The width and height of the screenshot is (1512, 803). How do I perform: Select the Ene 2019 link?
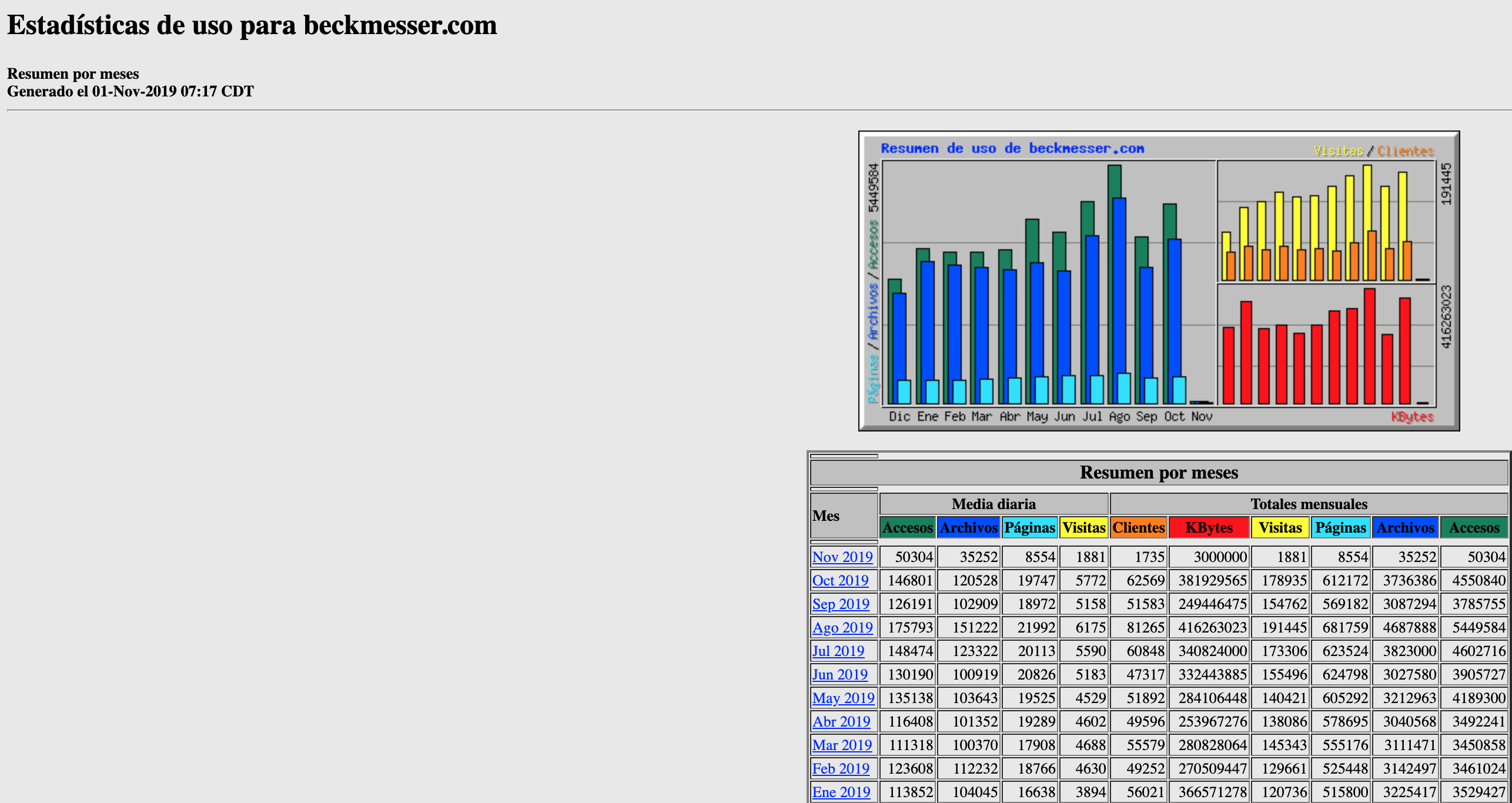point(841,792)
